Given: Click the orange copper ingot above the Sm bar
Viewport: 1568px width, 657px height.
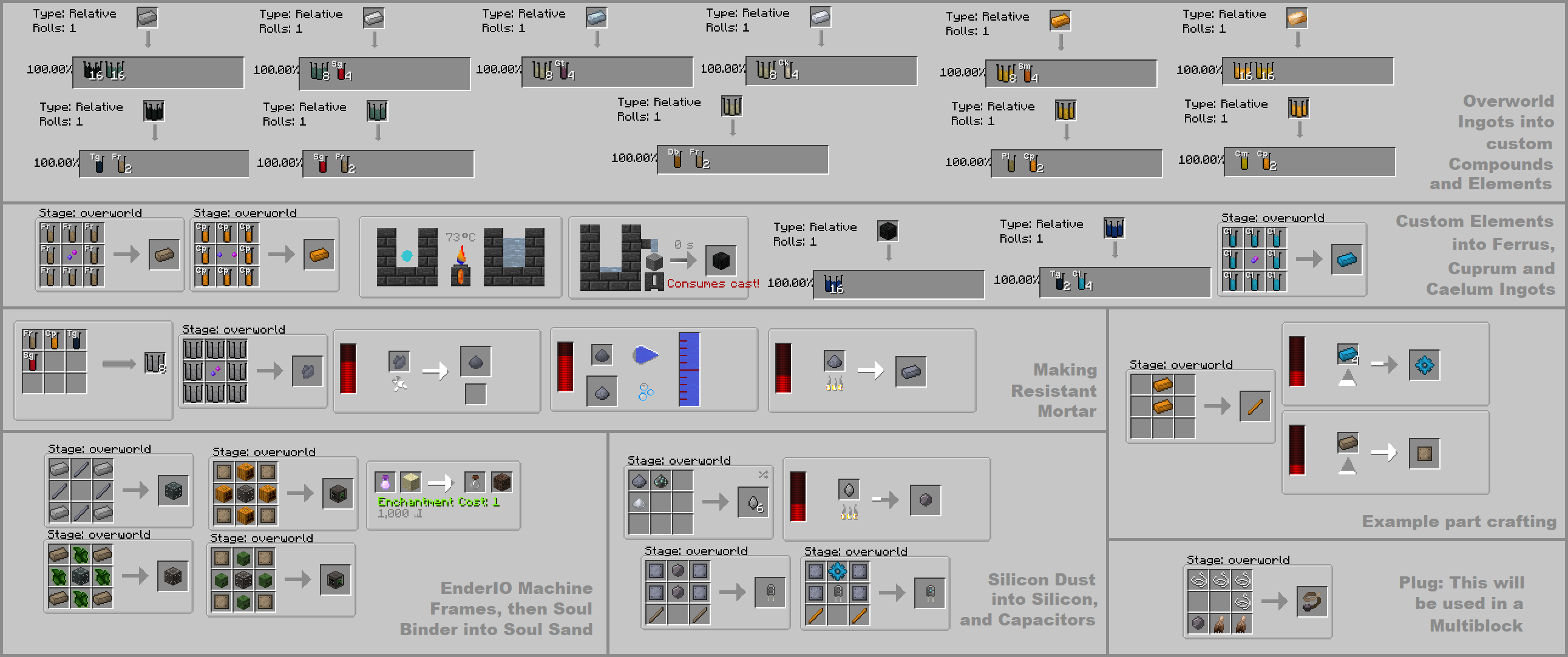Looking at the screenshot, I should pos(1061,21).
